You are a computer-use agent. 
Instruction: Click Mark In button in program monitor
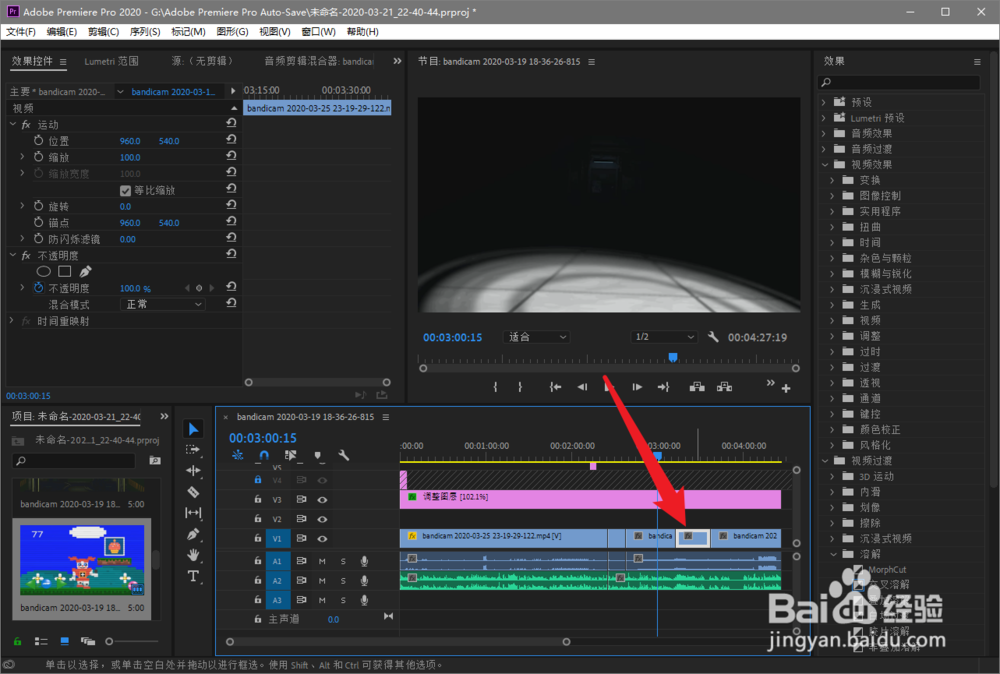point(496,387)
